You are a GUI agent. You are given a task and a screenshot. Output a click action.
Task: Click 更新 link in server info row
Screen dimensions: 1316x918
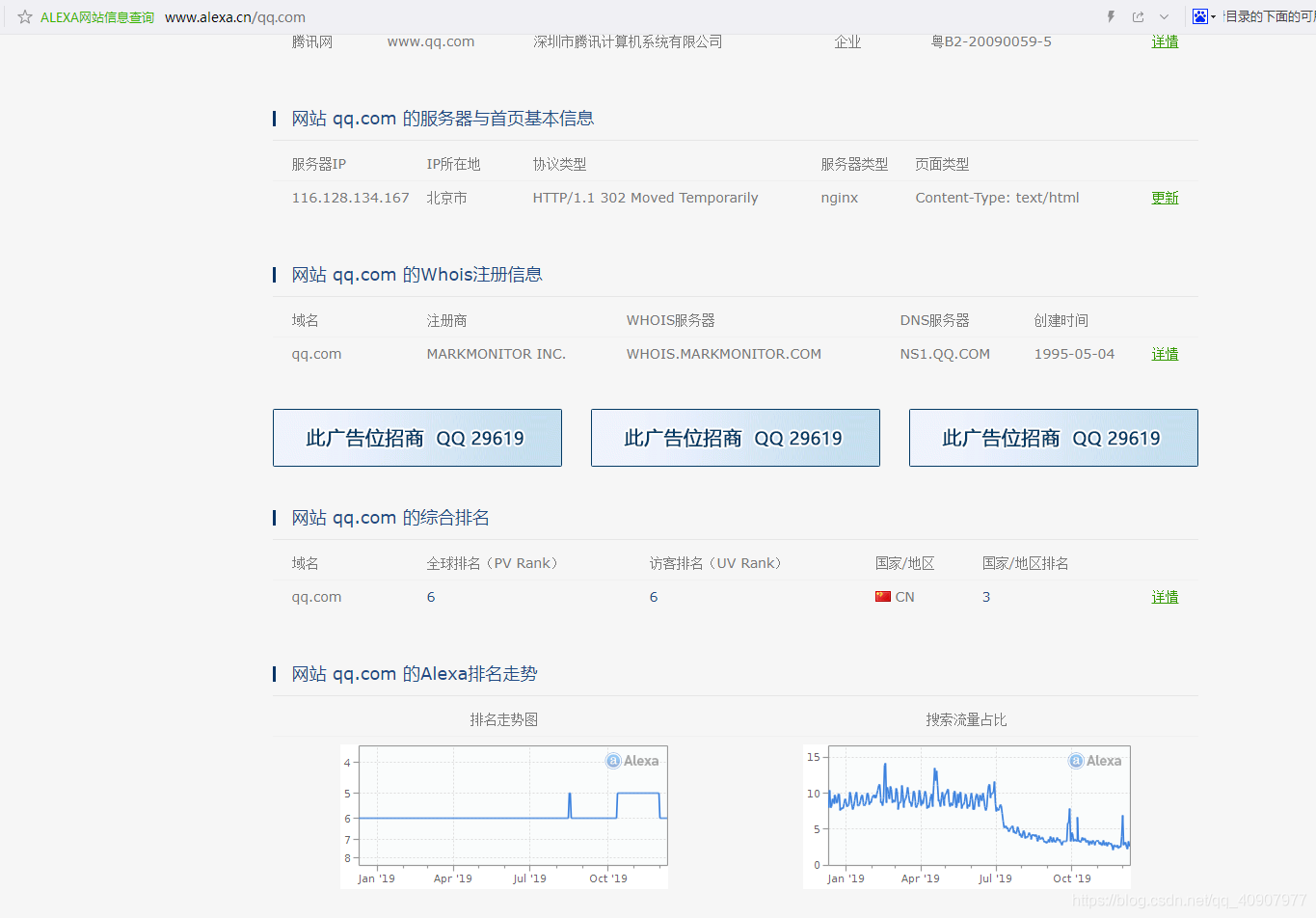pyautogui.click(x=1165, y=198)
